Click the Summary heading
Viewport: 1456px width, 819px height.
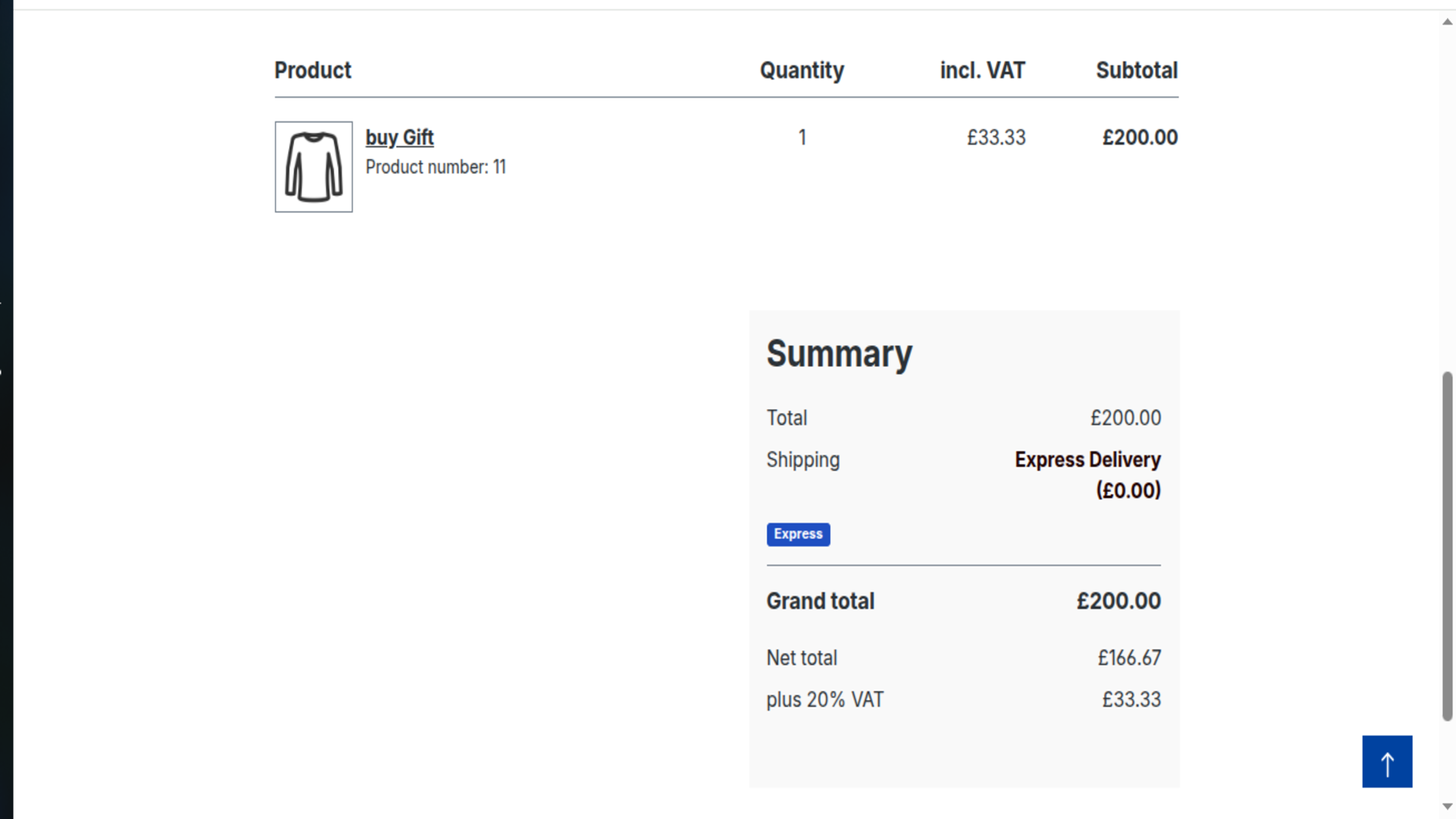[x=839, y=354]
